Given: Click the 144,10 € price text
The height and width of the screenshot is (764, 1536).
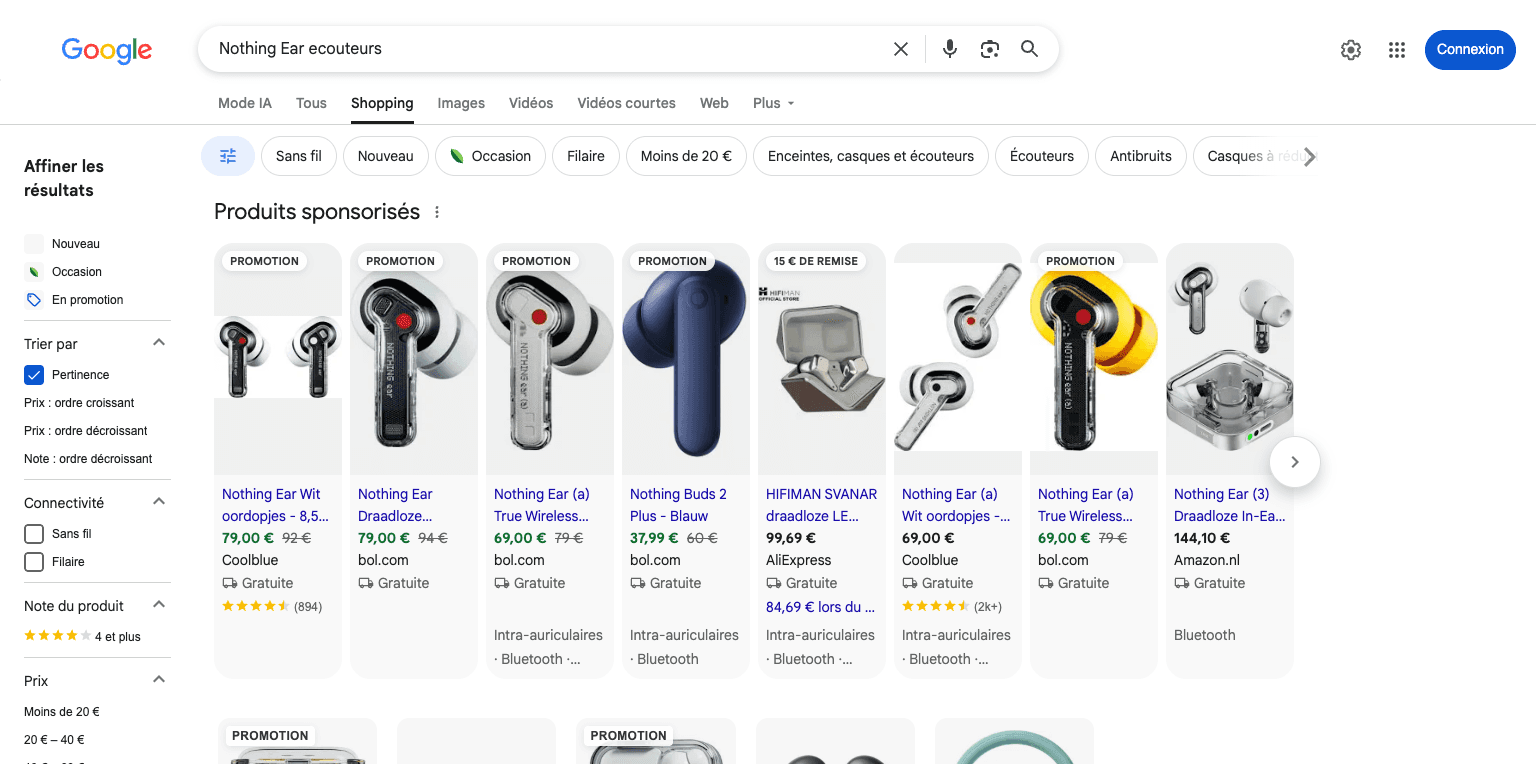Looking at the screenshot, I should pyautogui.click(x=1202, y=538).
